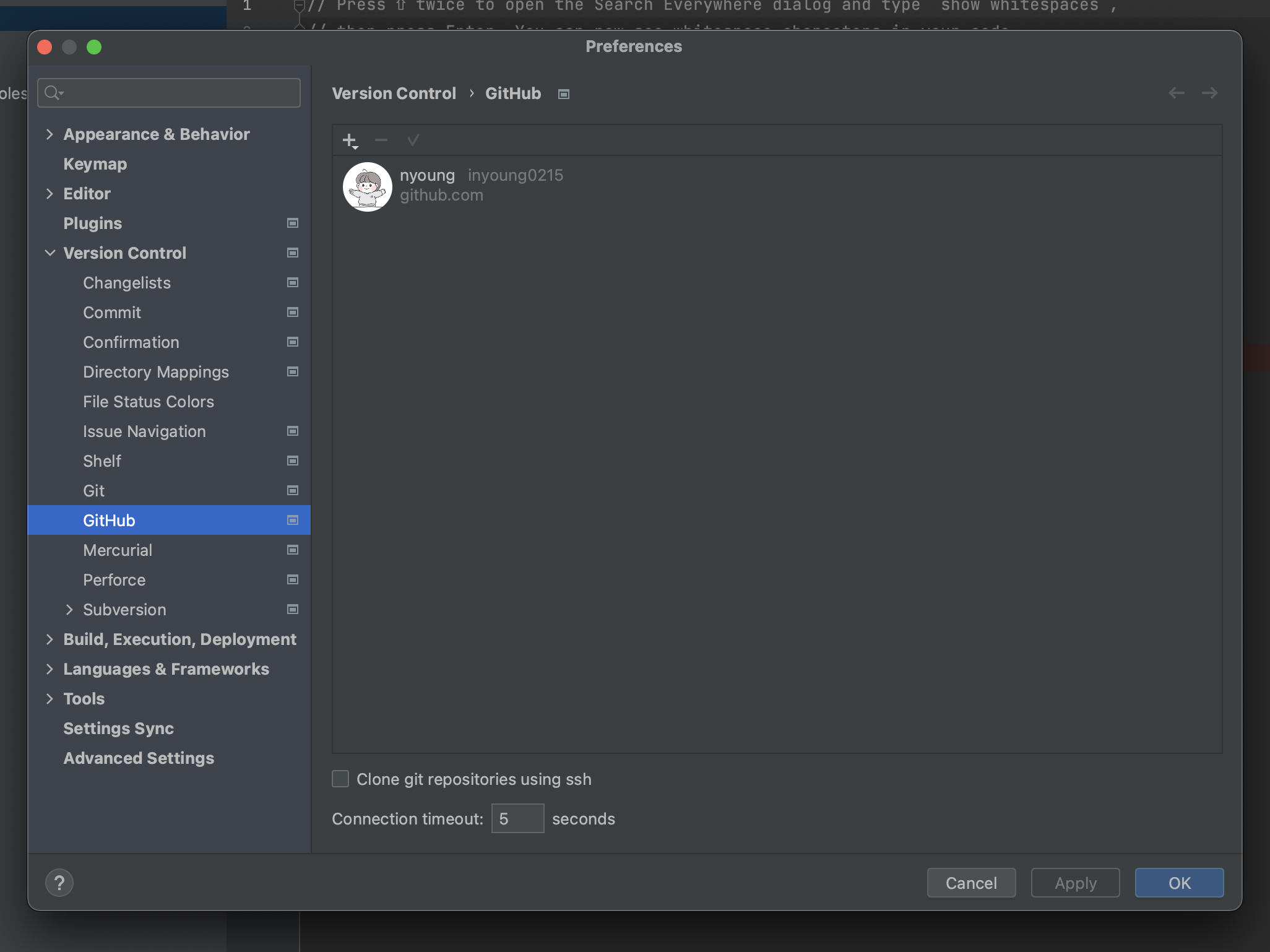
Task: Open Directory Mappings settings
Action: point(169,372)
